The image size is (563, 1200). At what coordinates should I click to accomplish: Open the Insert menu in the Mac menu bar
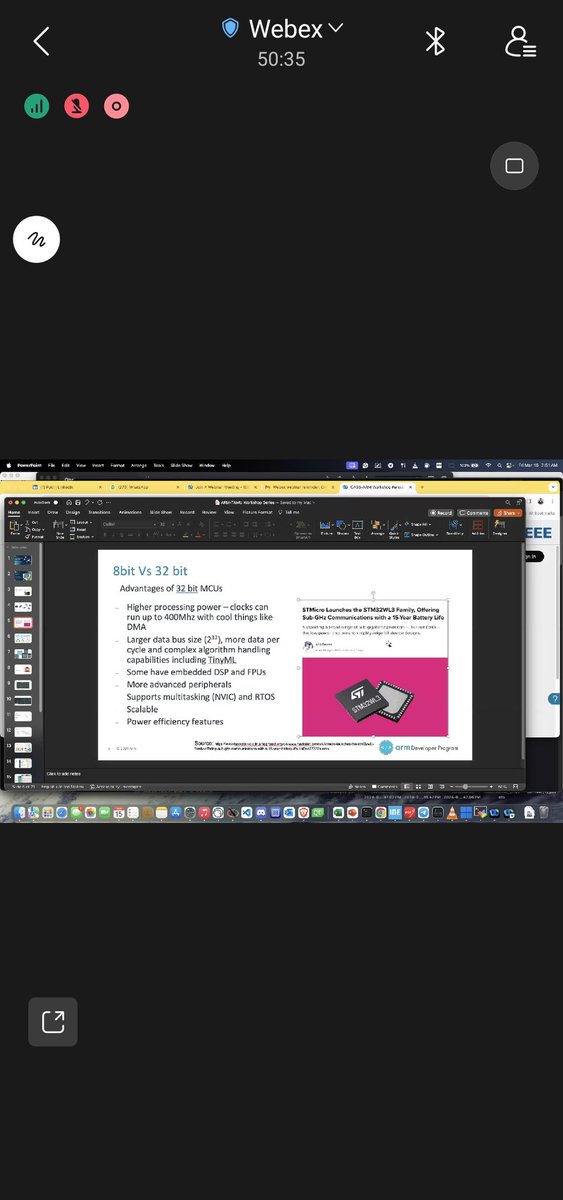[97, 465]
